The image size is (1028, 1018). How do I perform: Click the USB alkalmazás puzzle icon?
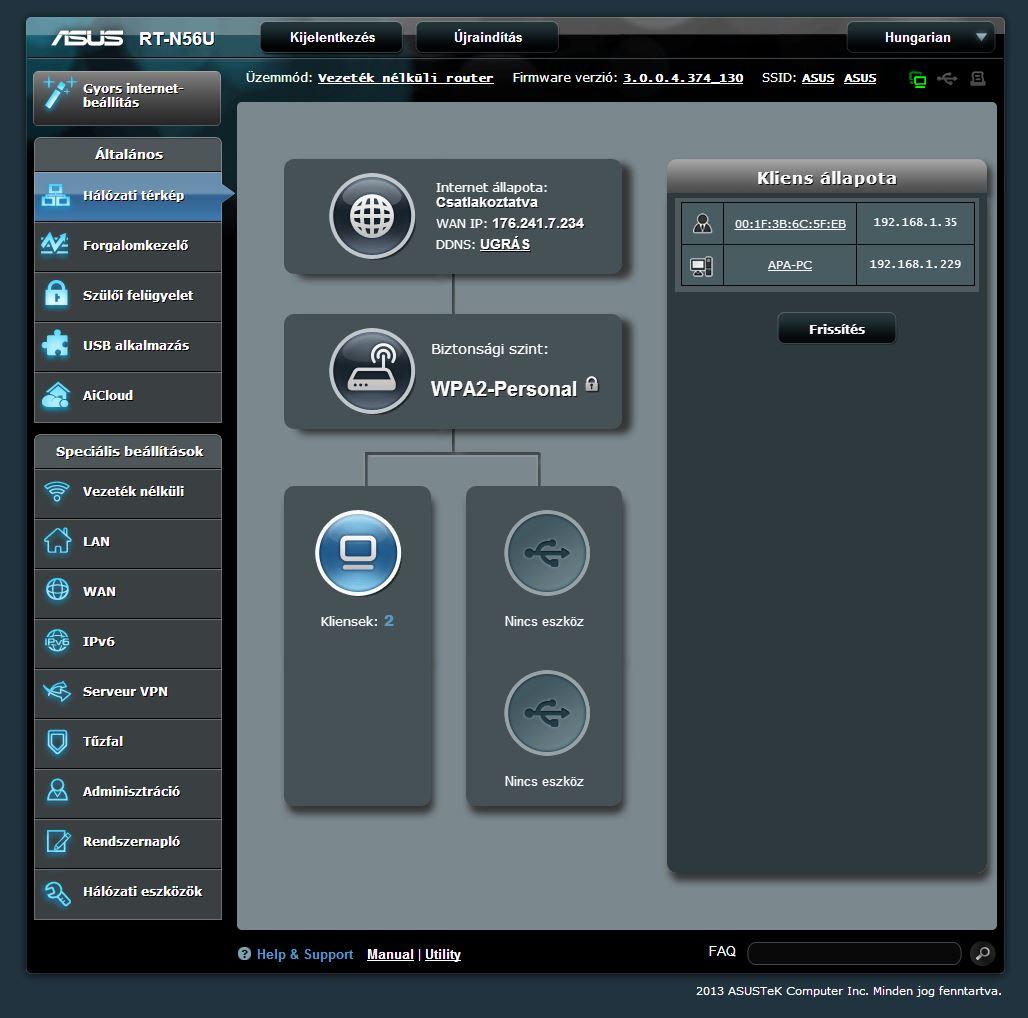click(56, 344)
